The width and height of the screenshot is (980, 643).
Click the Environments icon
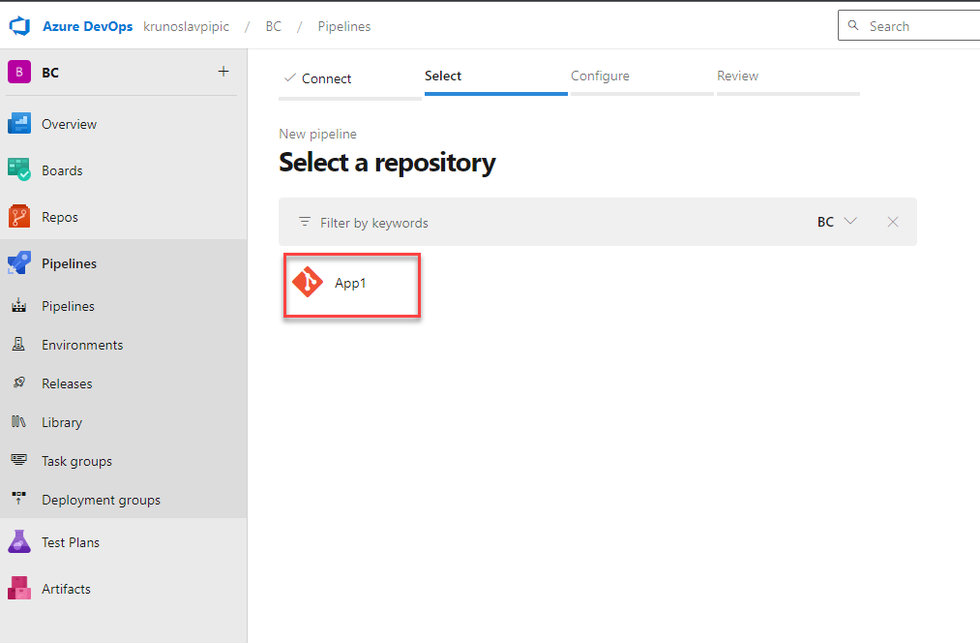click(x=19, y=344)
